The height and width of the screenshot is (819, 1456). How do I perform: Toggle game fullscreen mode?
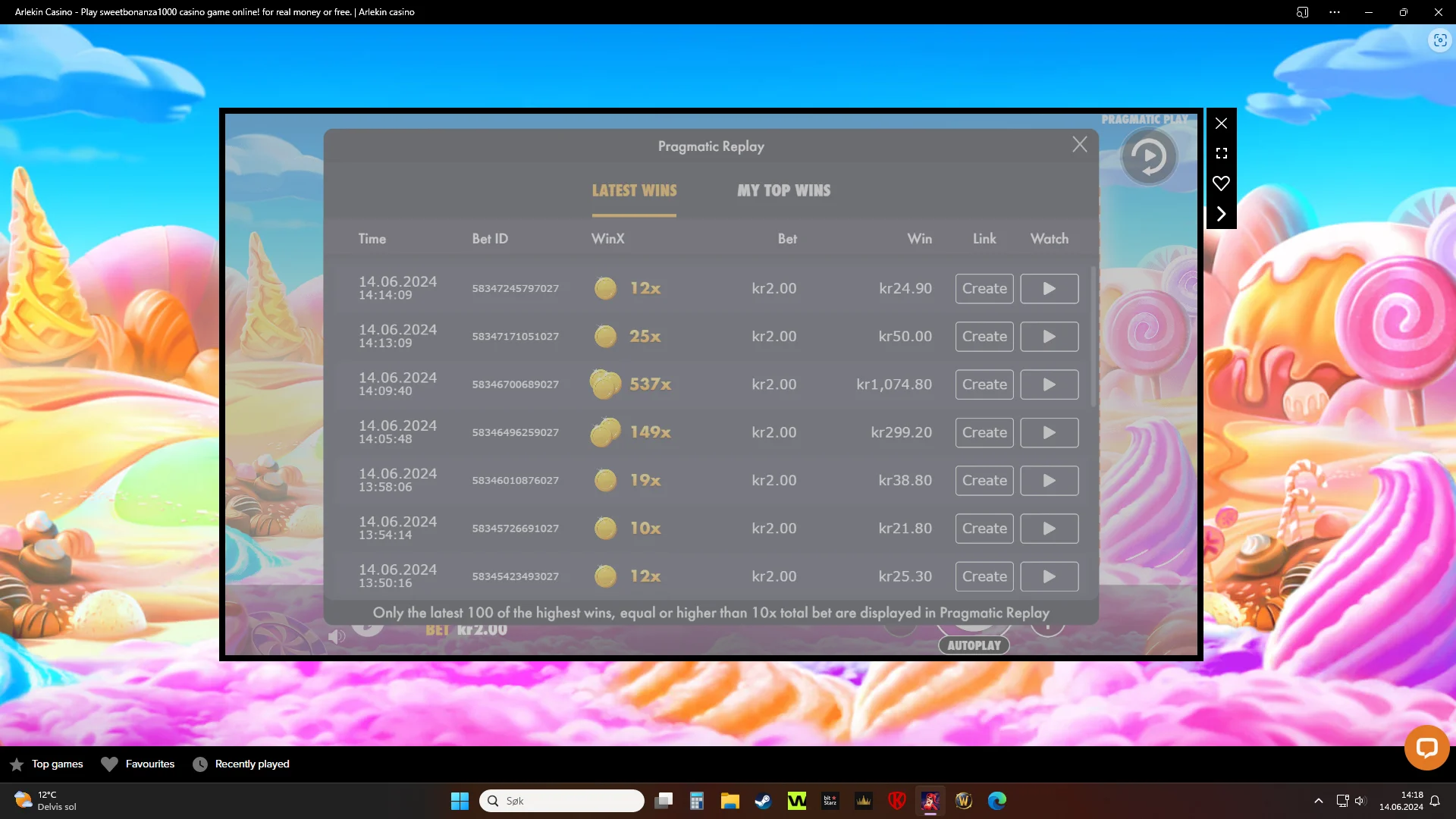click(1221, 153)
